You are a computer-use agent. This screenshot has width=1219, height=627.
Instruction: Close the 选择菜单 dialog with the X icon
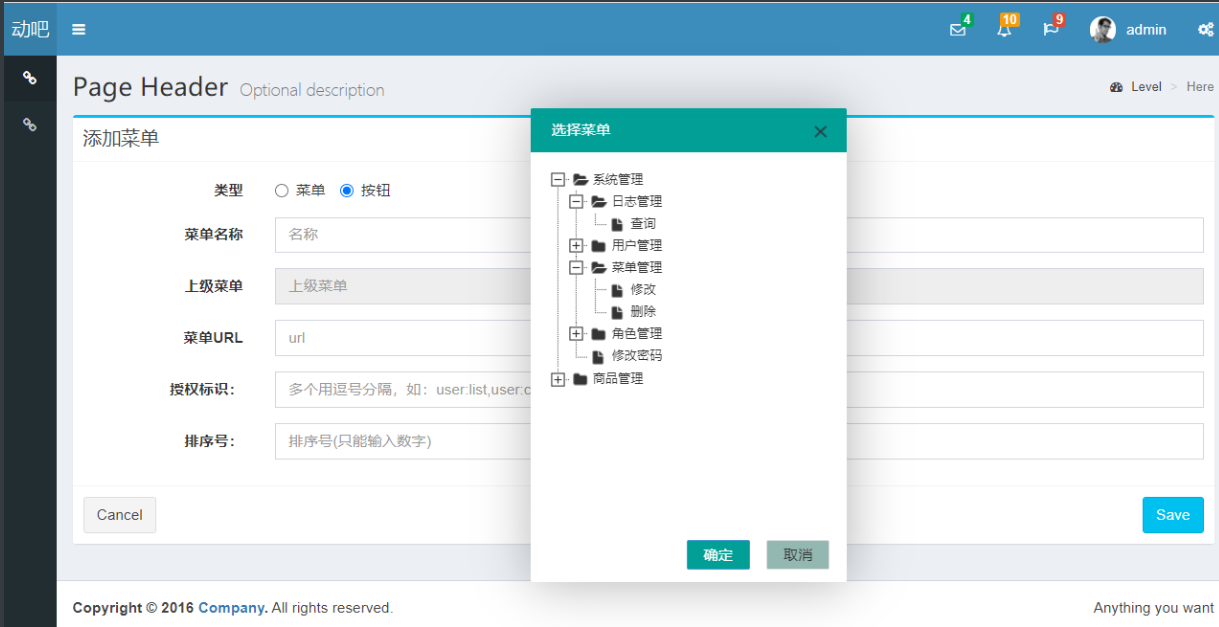(x=821, y=131)
